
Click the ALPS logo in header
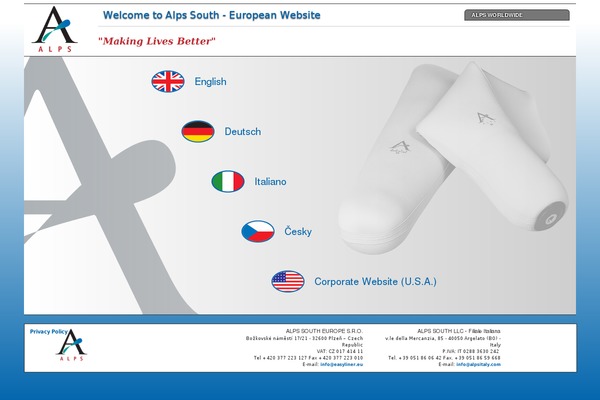click(x=55, y=29)
